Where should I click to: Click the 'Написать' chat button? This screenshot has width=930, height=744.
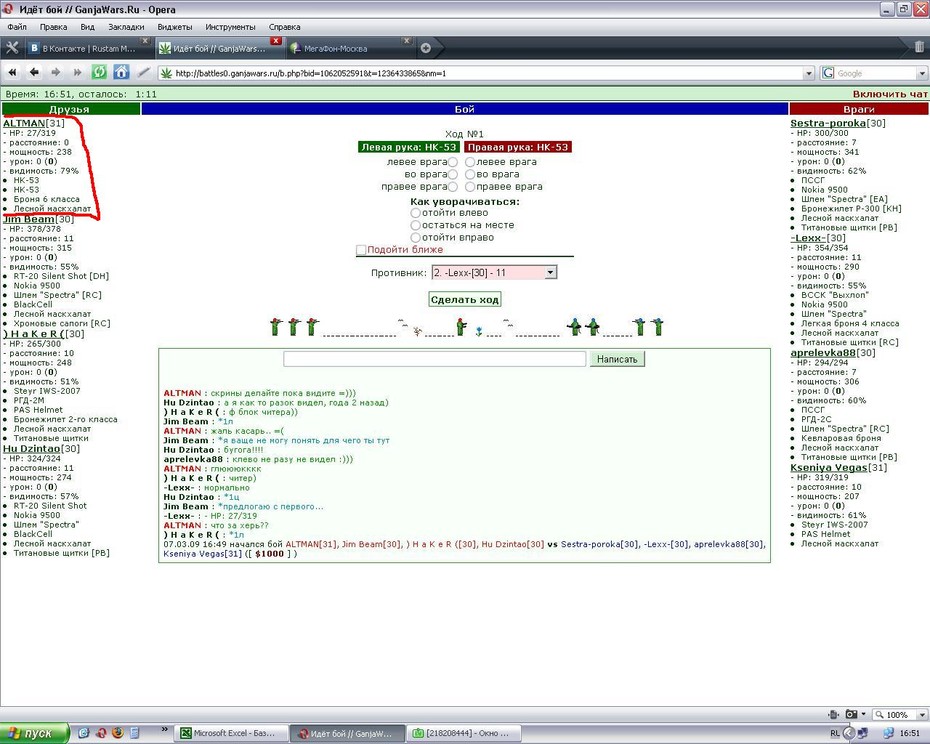pos(617,359)
